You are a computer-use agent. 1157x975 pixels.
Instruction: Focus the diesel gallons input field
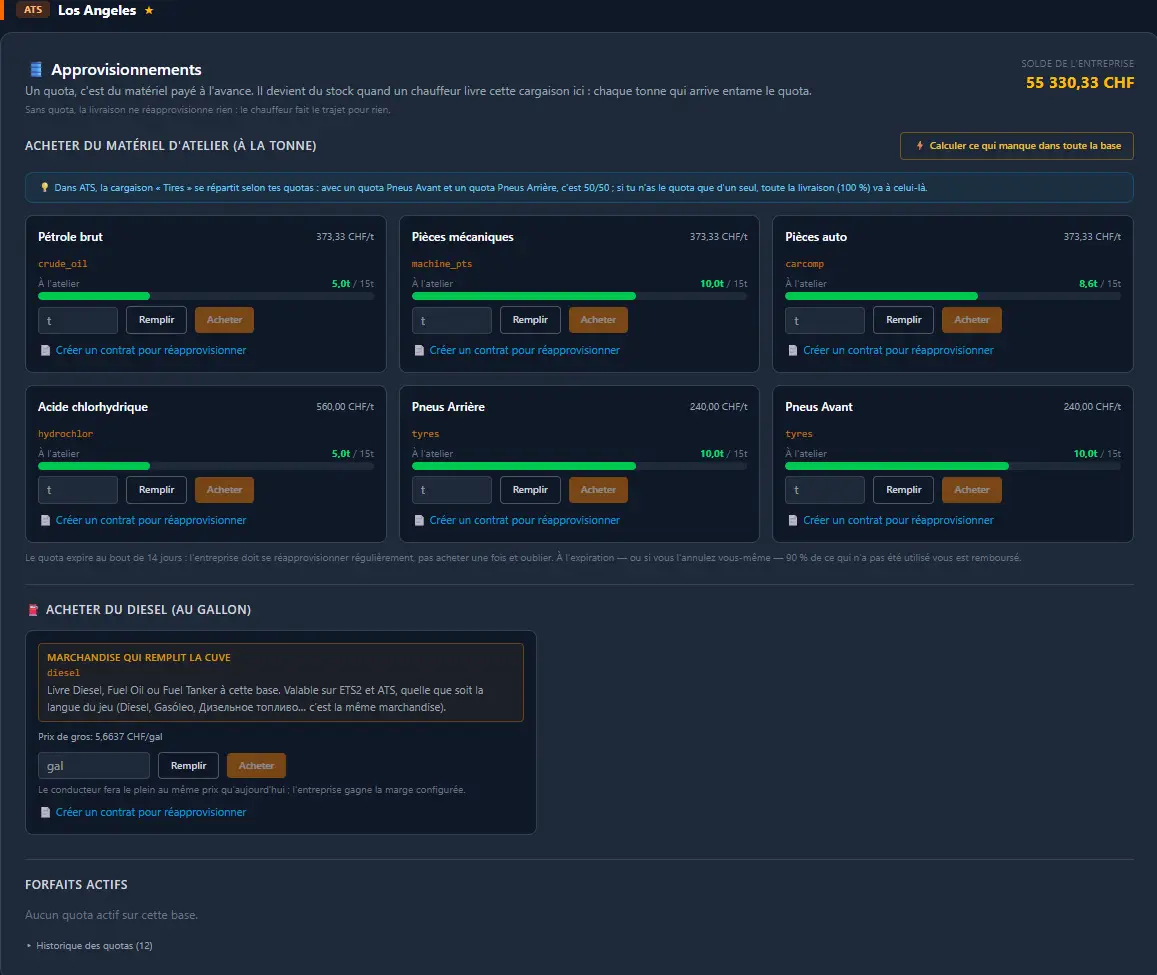click(x=94, y=765)
